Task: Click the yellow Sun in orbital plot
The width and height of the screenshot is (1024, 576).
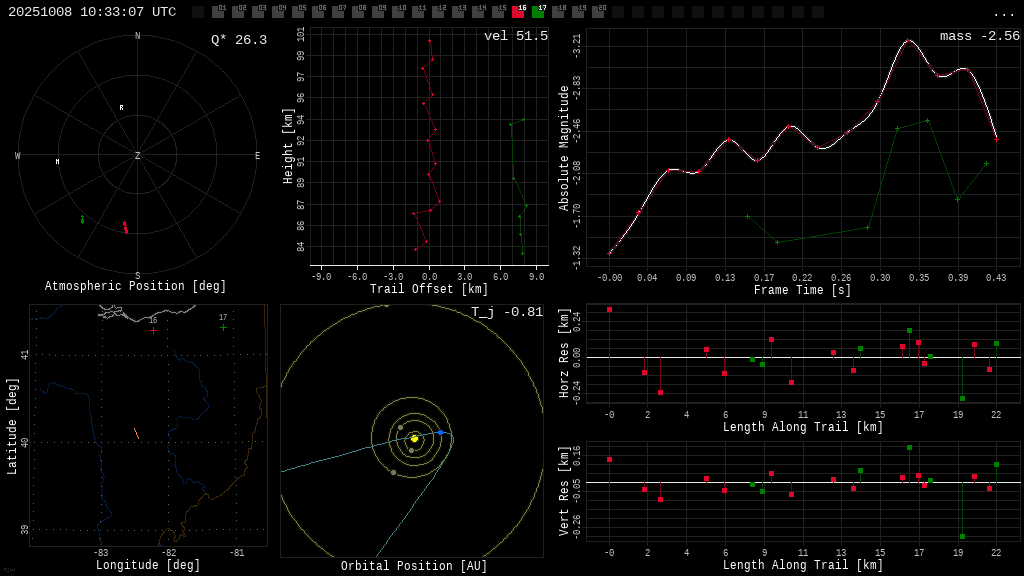Action: click(x=414, y=438)
